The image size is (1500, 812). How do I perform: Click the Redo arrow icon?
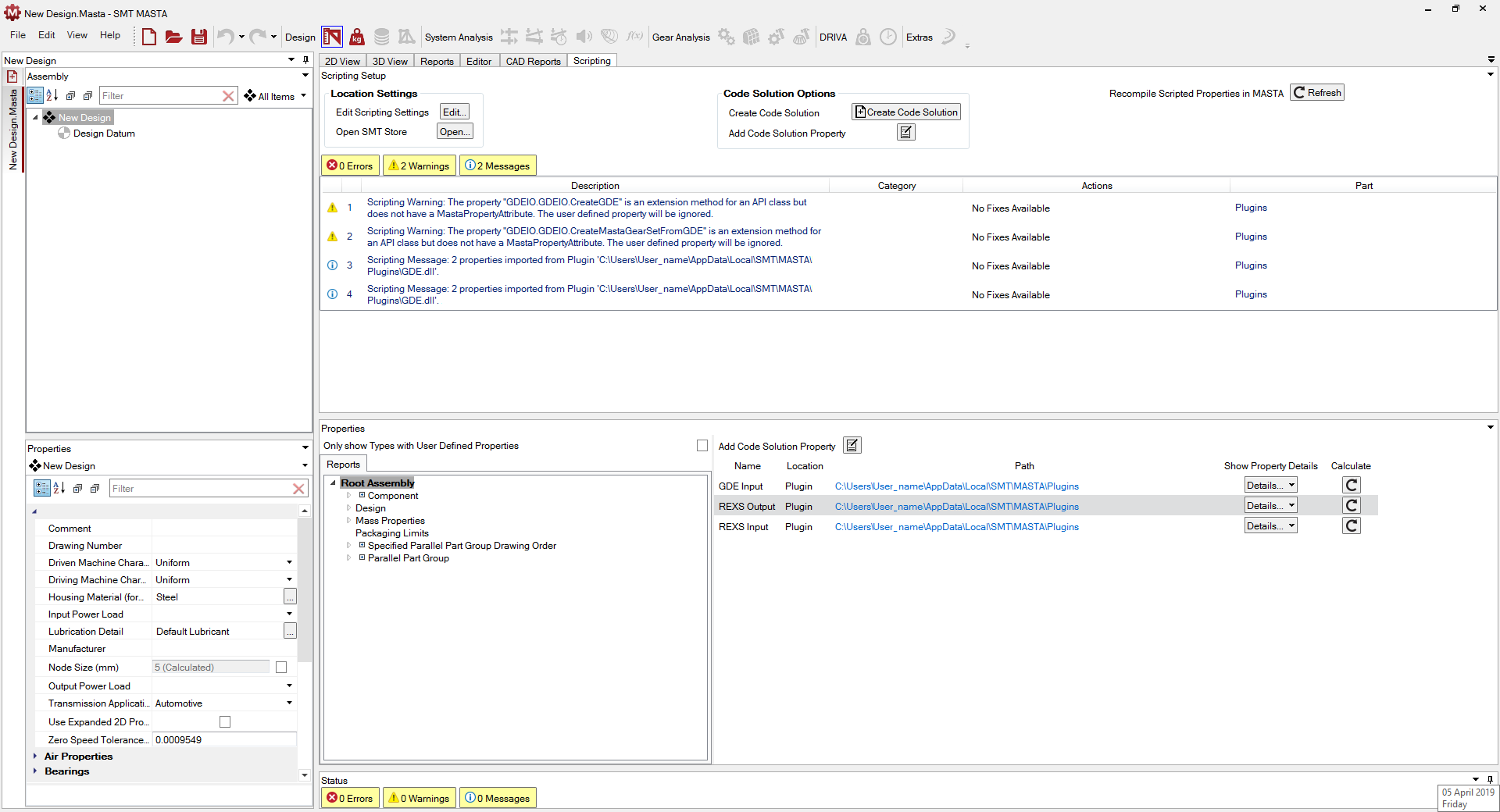(257, 37)
